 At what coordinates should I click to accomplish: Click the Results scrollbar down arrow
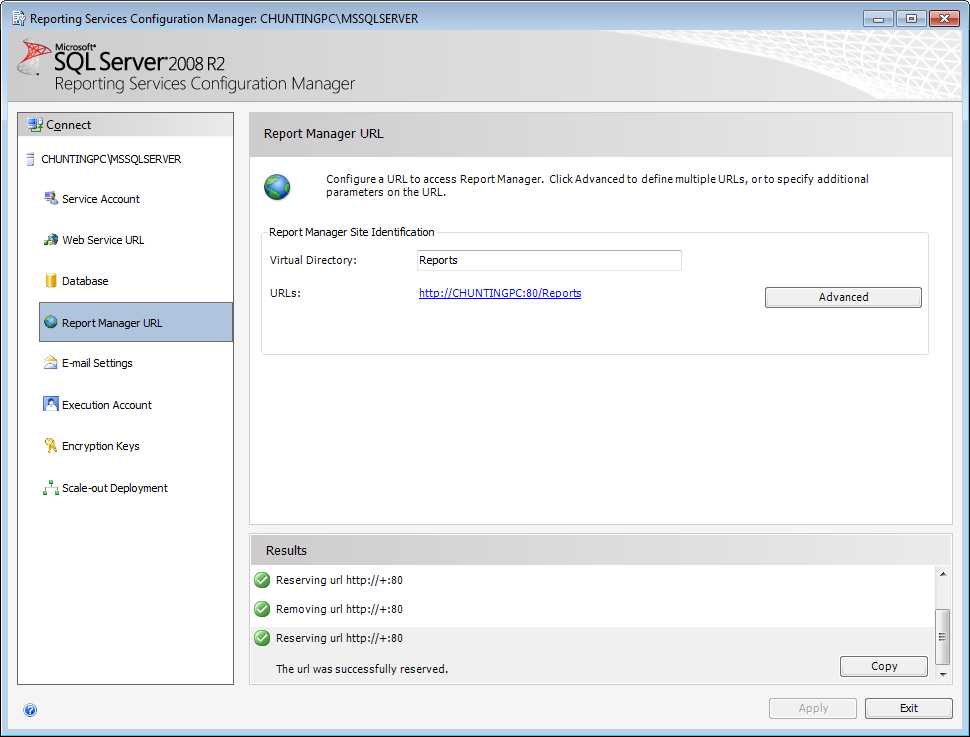943,675
